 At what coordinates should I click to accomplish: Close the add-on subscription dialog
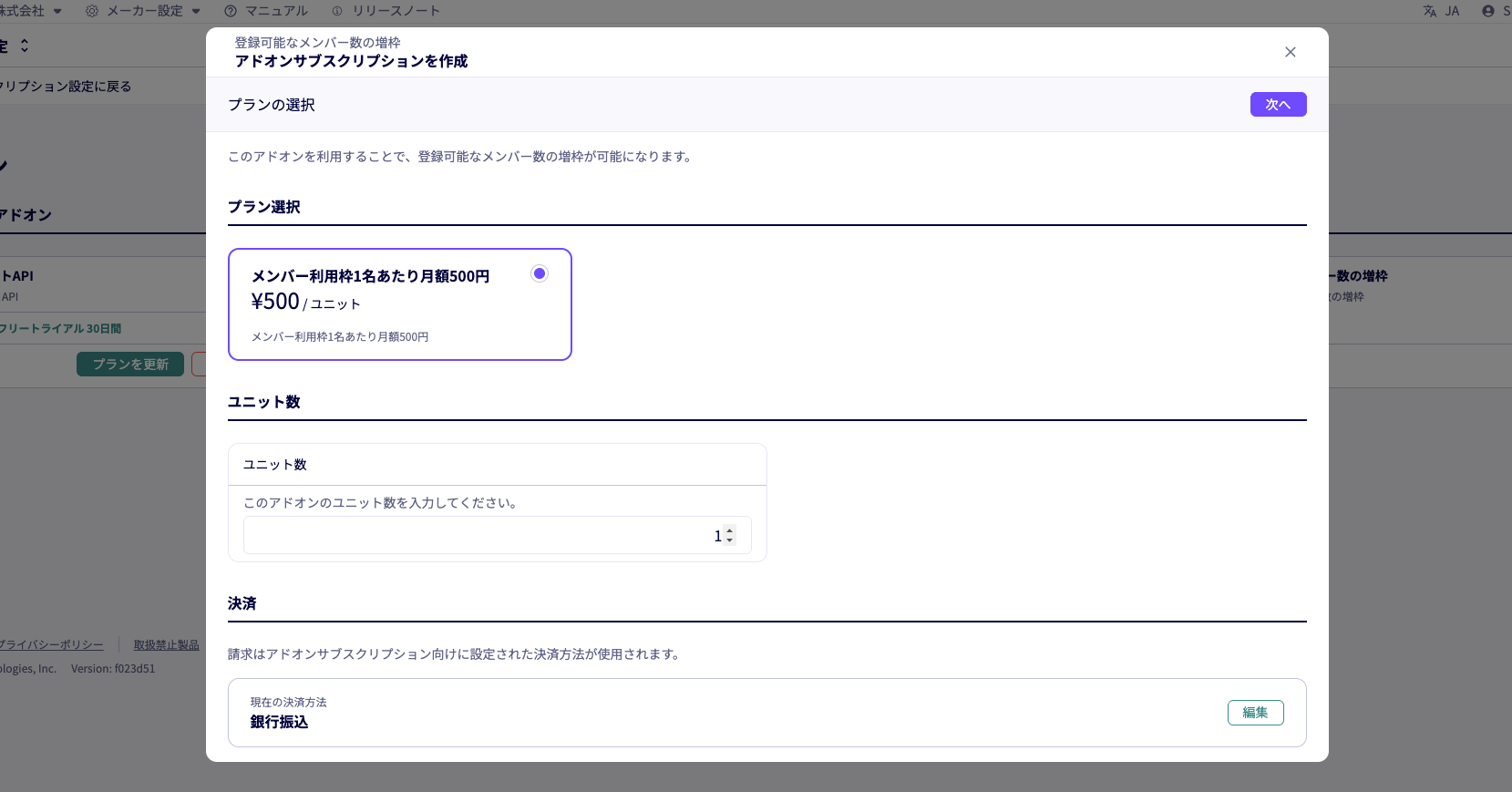point(1290,52)
